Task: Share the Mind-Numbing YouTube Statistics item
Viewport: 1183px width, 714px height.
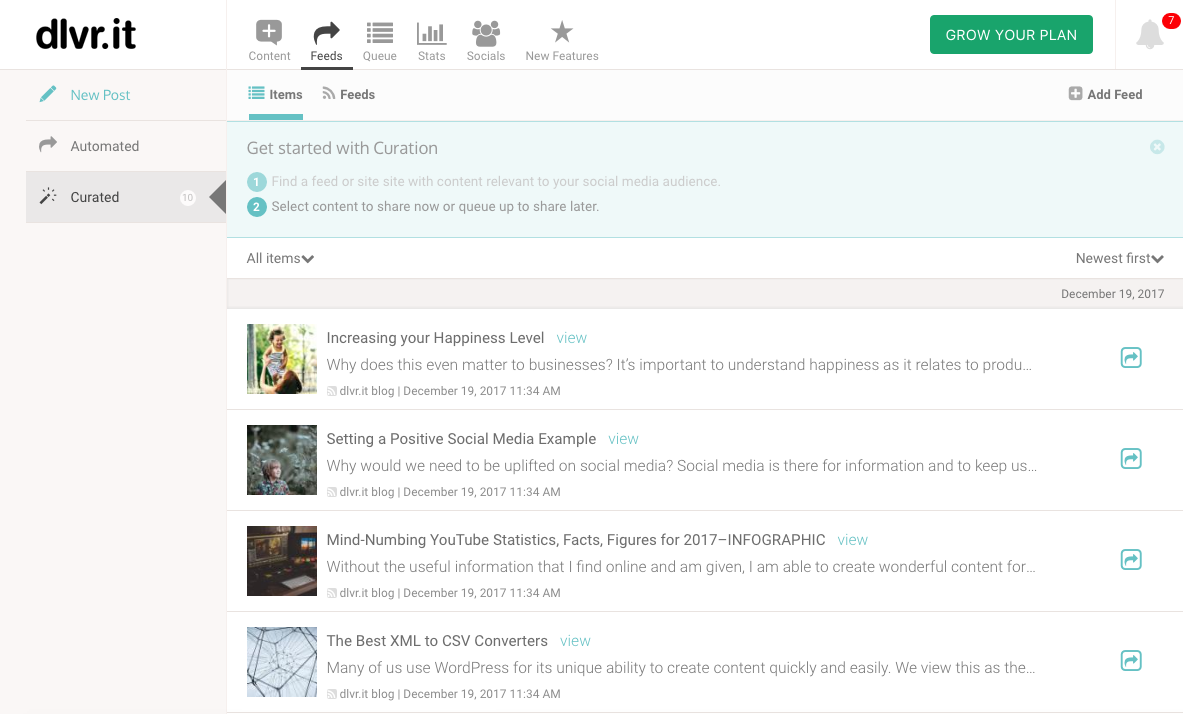Action: (1131, 560)
